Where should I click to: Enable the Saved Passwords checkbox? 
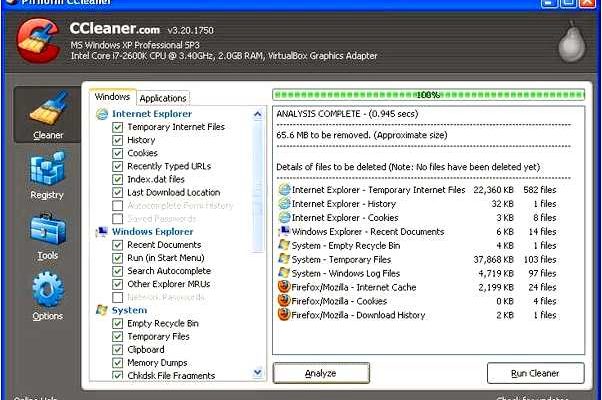pyautogui.click(x=117, y=219)
